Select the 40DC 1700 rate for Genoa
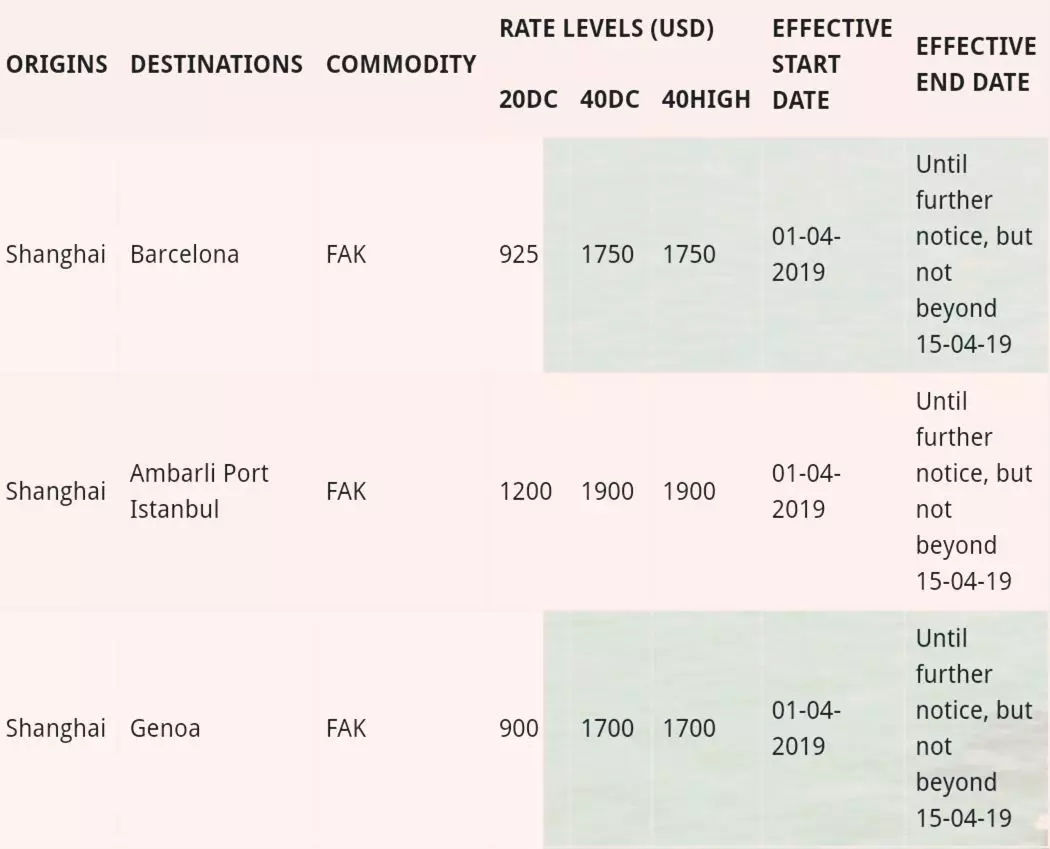This screenshot has height=849, width=1050. click(607, 728)
